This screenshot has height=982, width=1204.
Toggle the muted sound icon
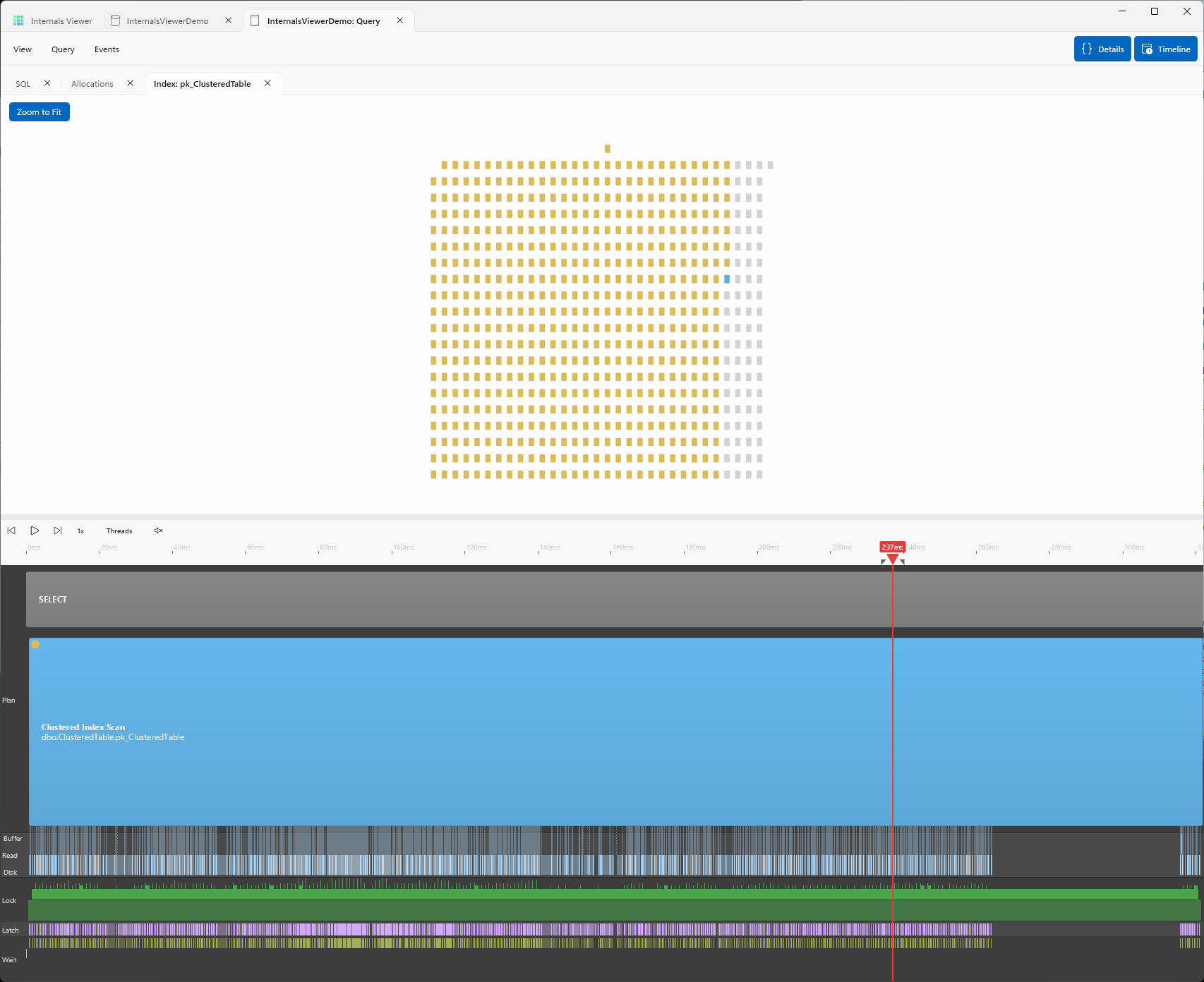point(158,531)
